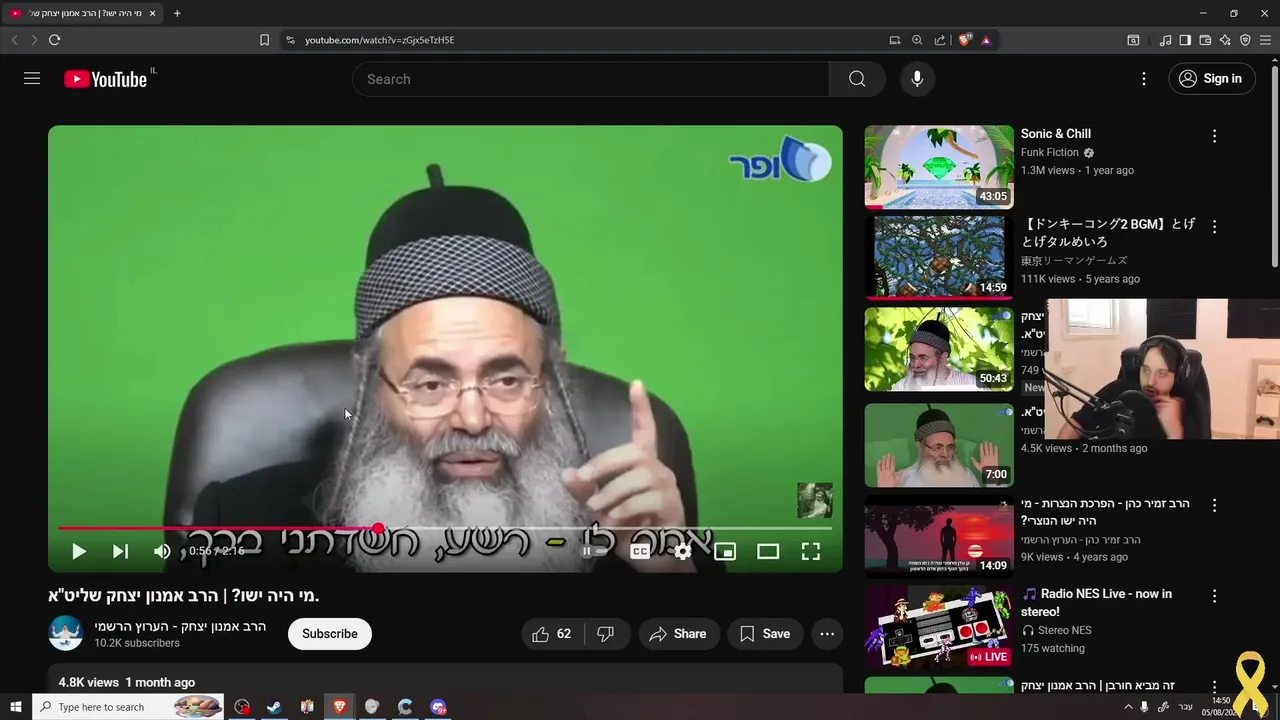1280x720 pixels.
Task: Focus the YouTube Search field
Action: (x=590, y=79)
